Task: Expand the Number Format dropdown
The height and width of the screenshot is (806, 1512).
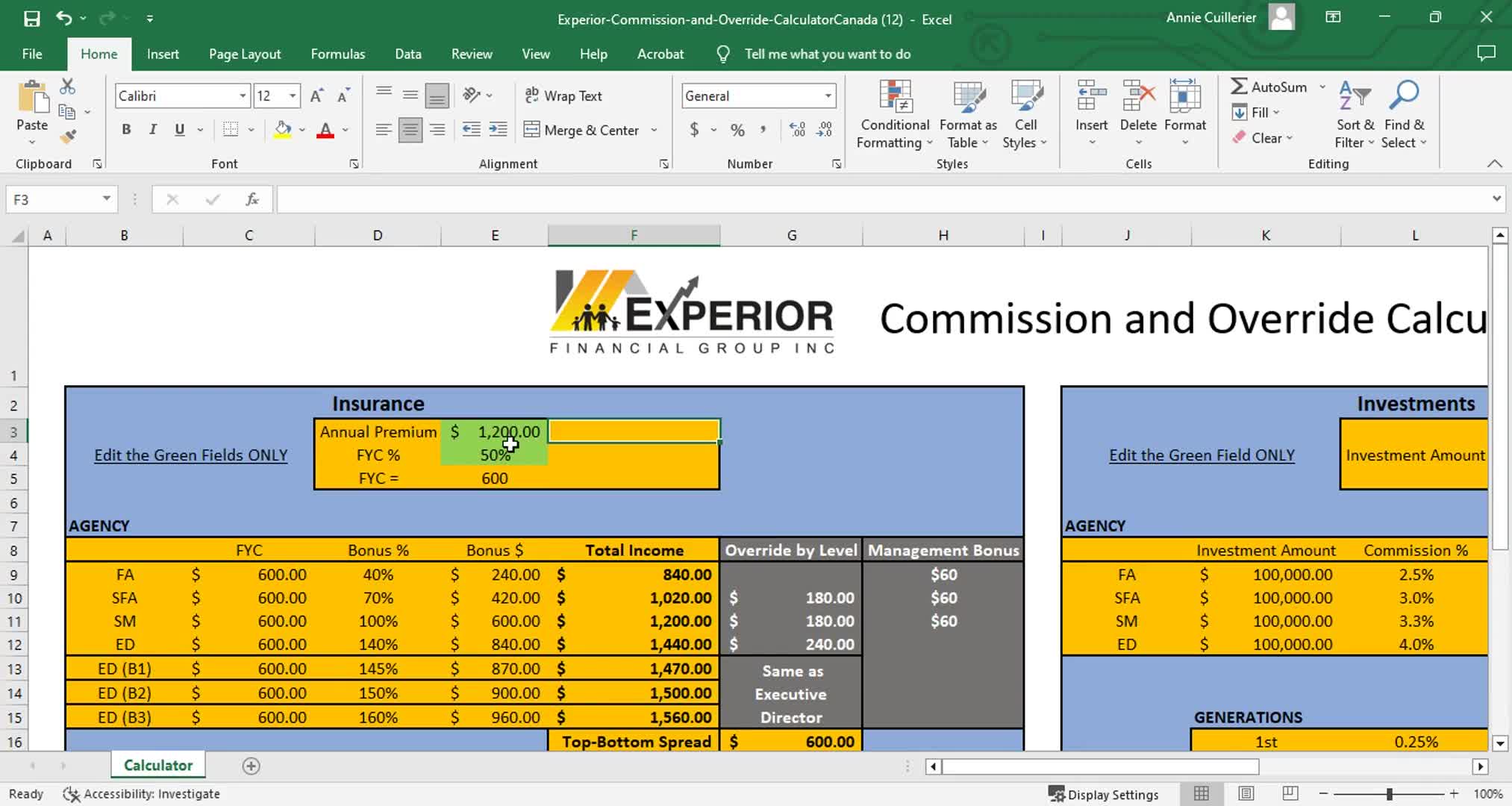Action: pos(828,96)
